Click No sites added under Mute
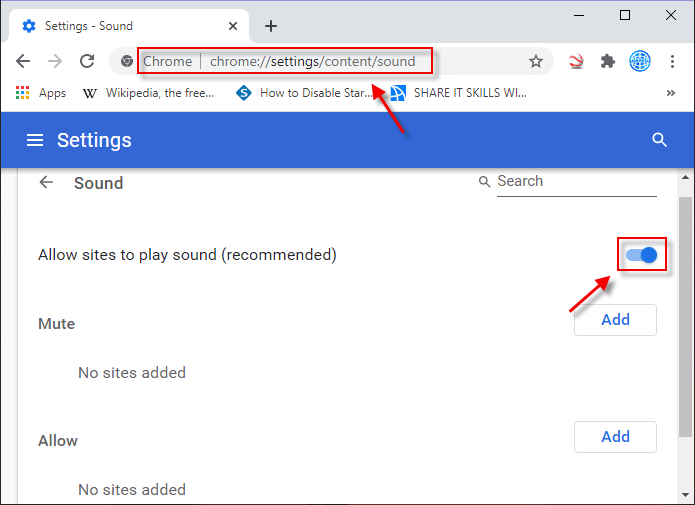695x505 pixels. [x=132, y=373]
